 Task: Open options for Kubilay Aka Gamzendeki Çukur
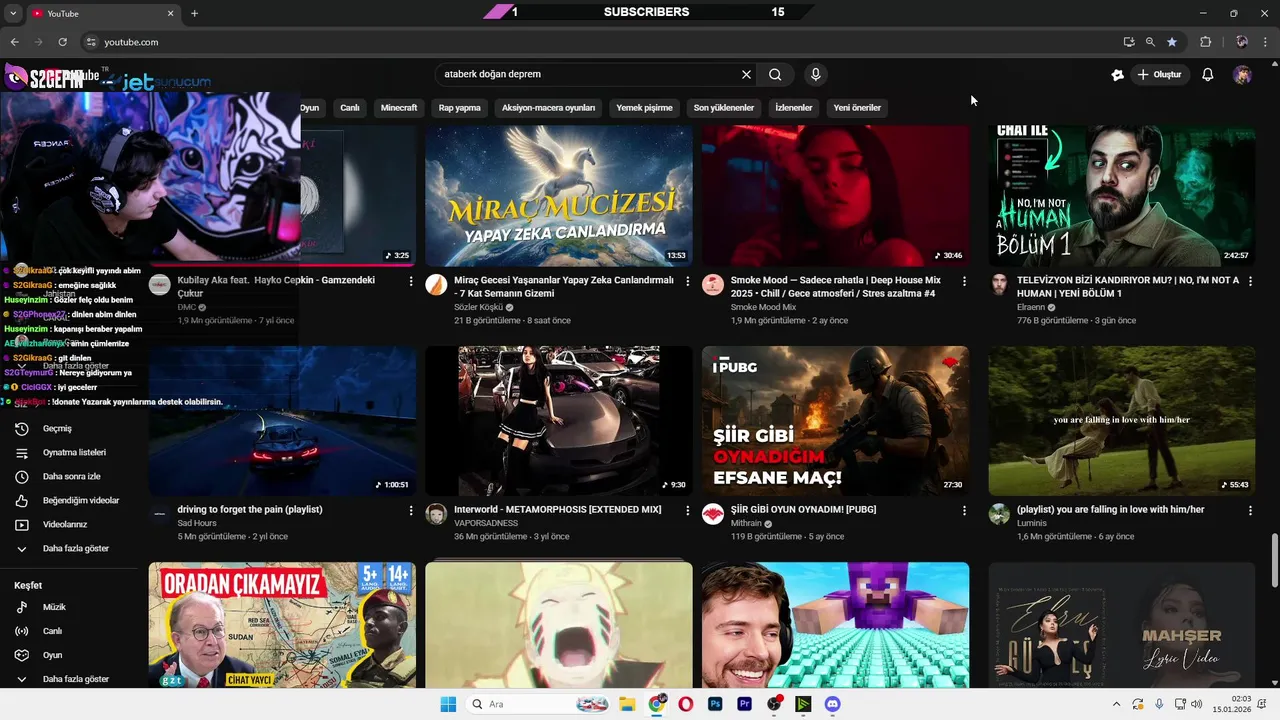411,282
